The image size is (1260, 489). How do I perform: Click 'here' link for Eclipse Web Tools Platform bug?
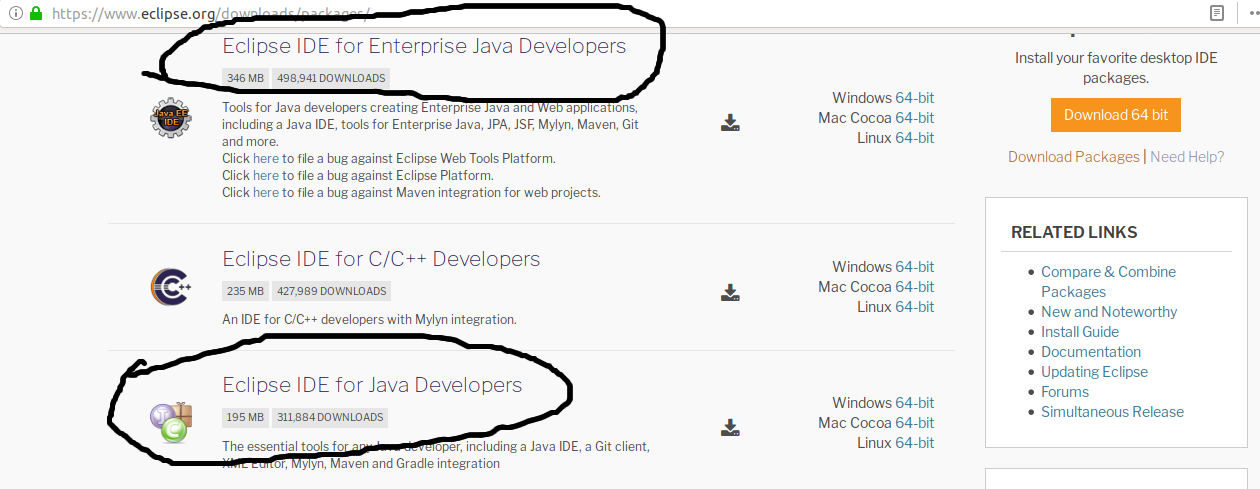coord(266,158)
